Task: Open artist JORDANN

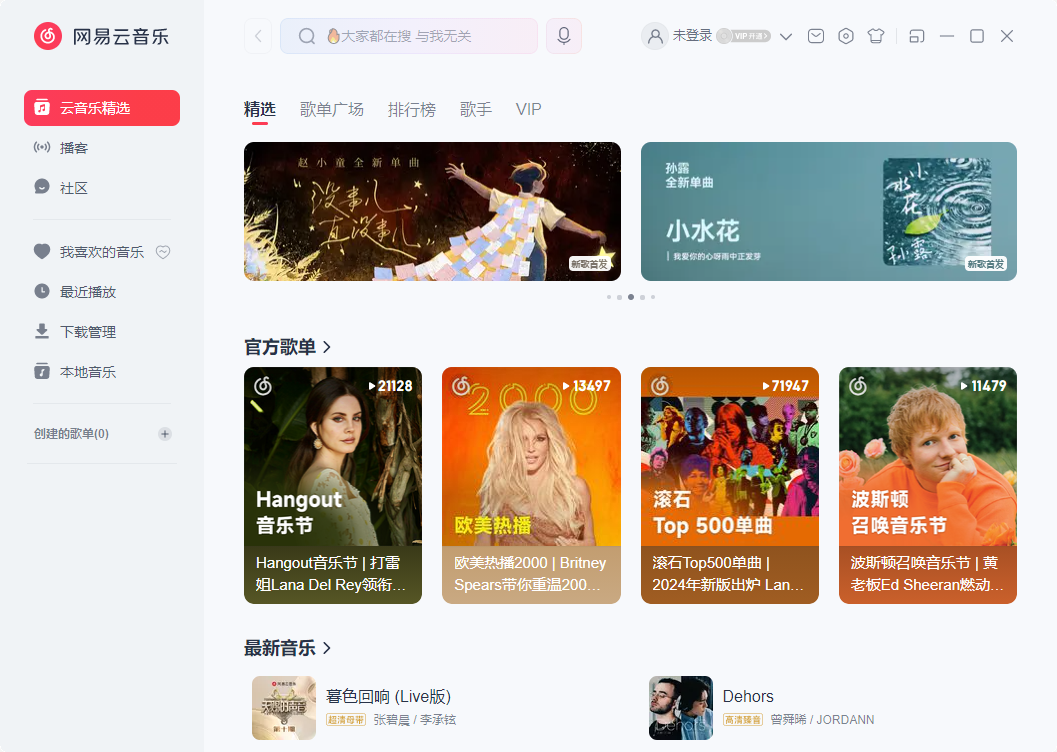Action: point(845,720)
